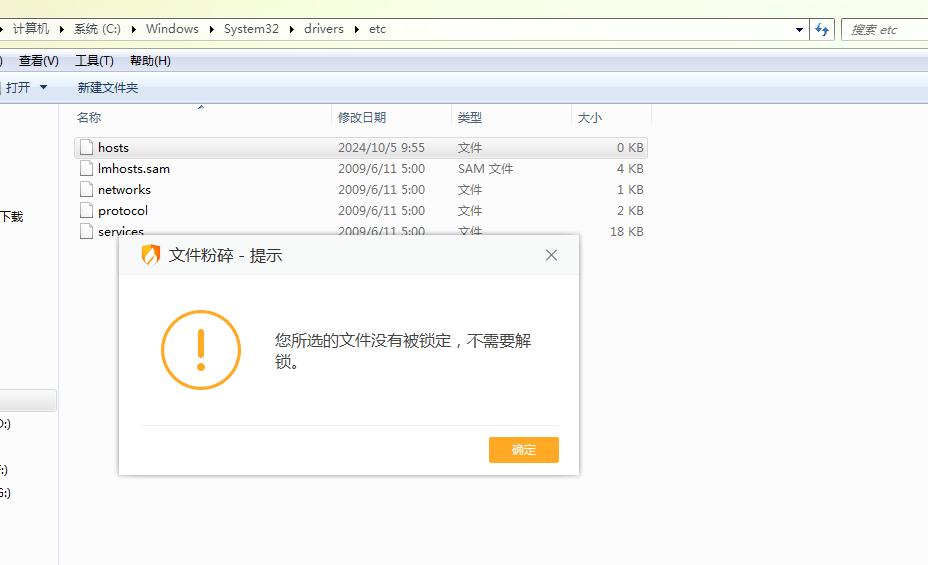The height and width of the screenshot is (565, 928).
Task: Click the orange exclamation warning icon
Action: (201, 350)
